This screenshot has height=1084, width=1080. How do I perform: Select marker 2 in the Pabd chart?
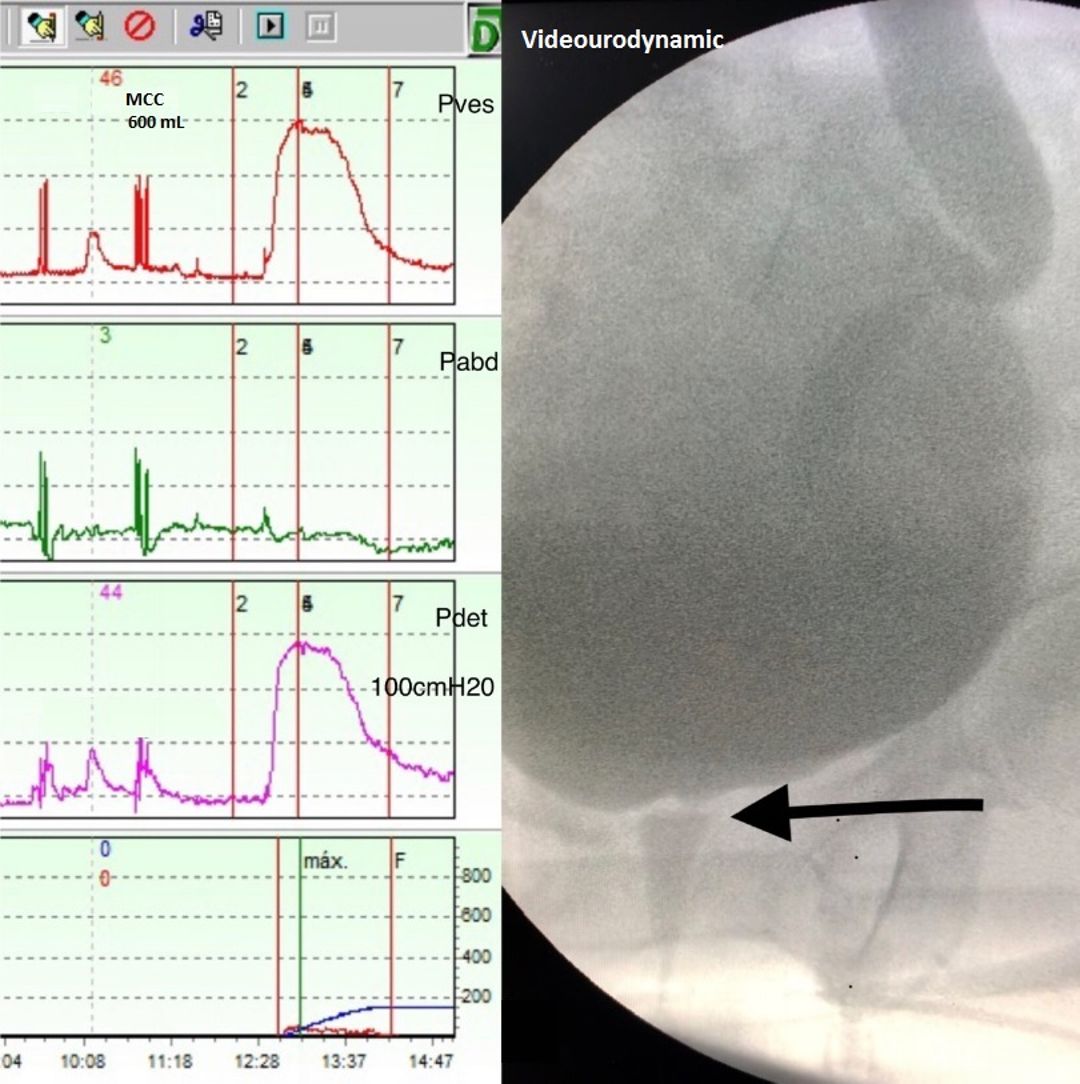(x=241, y=347)
